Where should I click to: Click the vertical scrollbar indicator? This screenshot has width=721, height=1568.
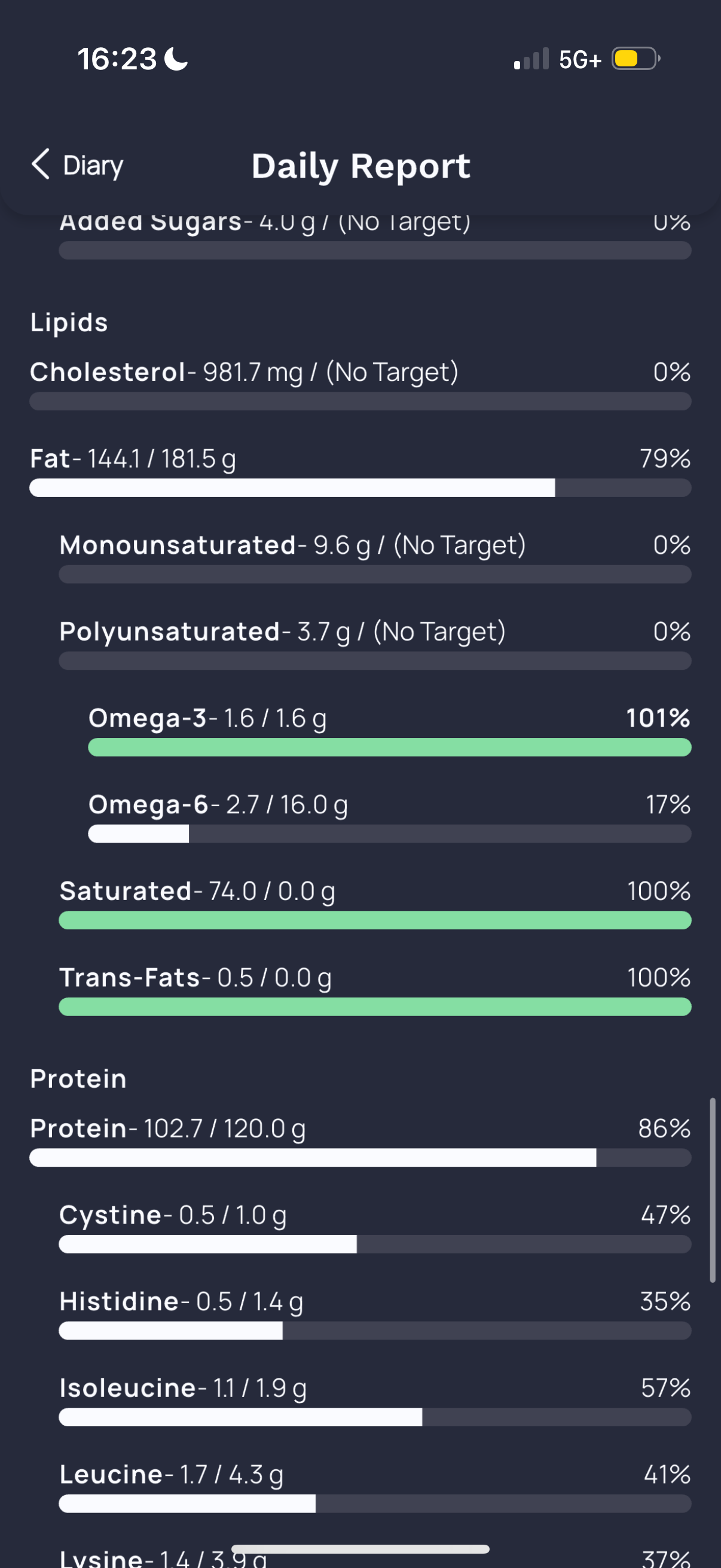[713, 1191]
